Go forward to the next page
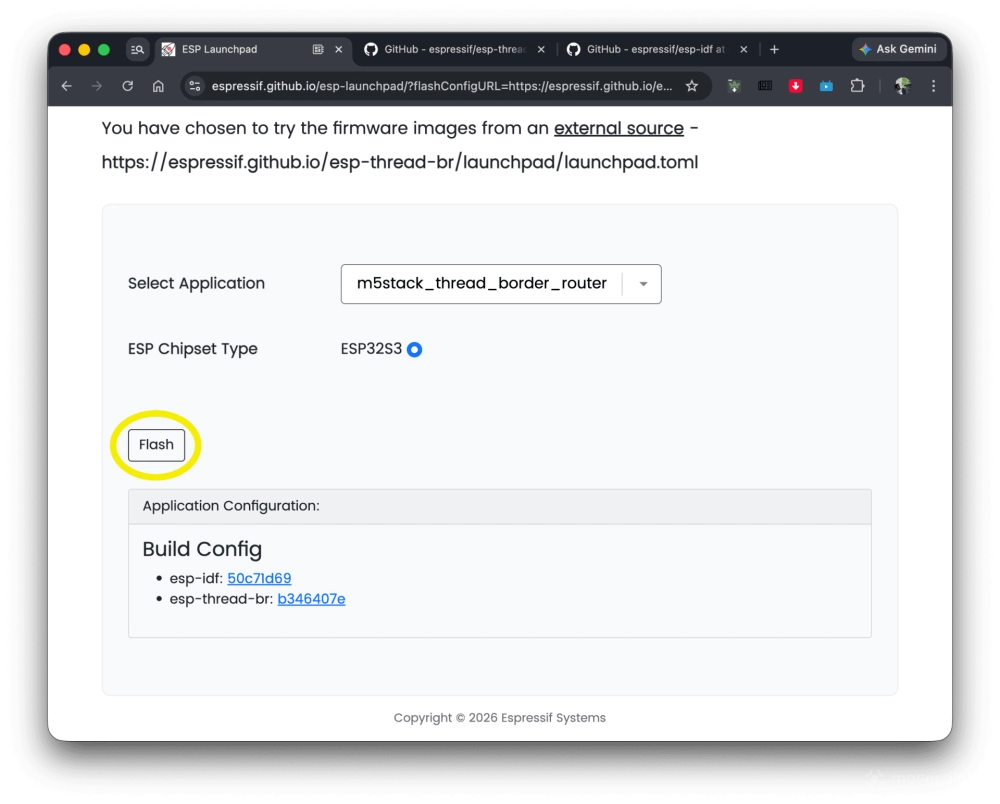 [97, 85]
